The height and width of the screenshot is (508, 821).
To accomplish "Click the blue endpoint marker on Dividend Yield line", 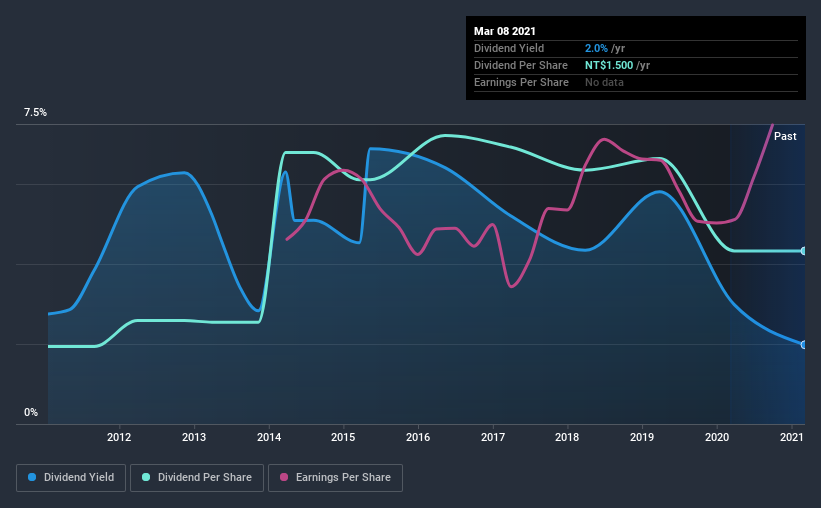I will 803,345.
